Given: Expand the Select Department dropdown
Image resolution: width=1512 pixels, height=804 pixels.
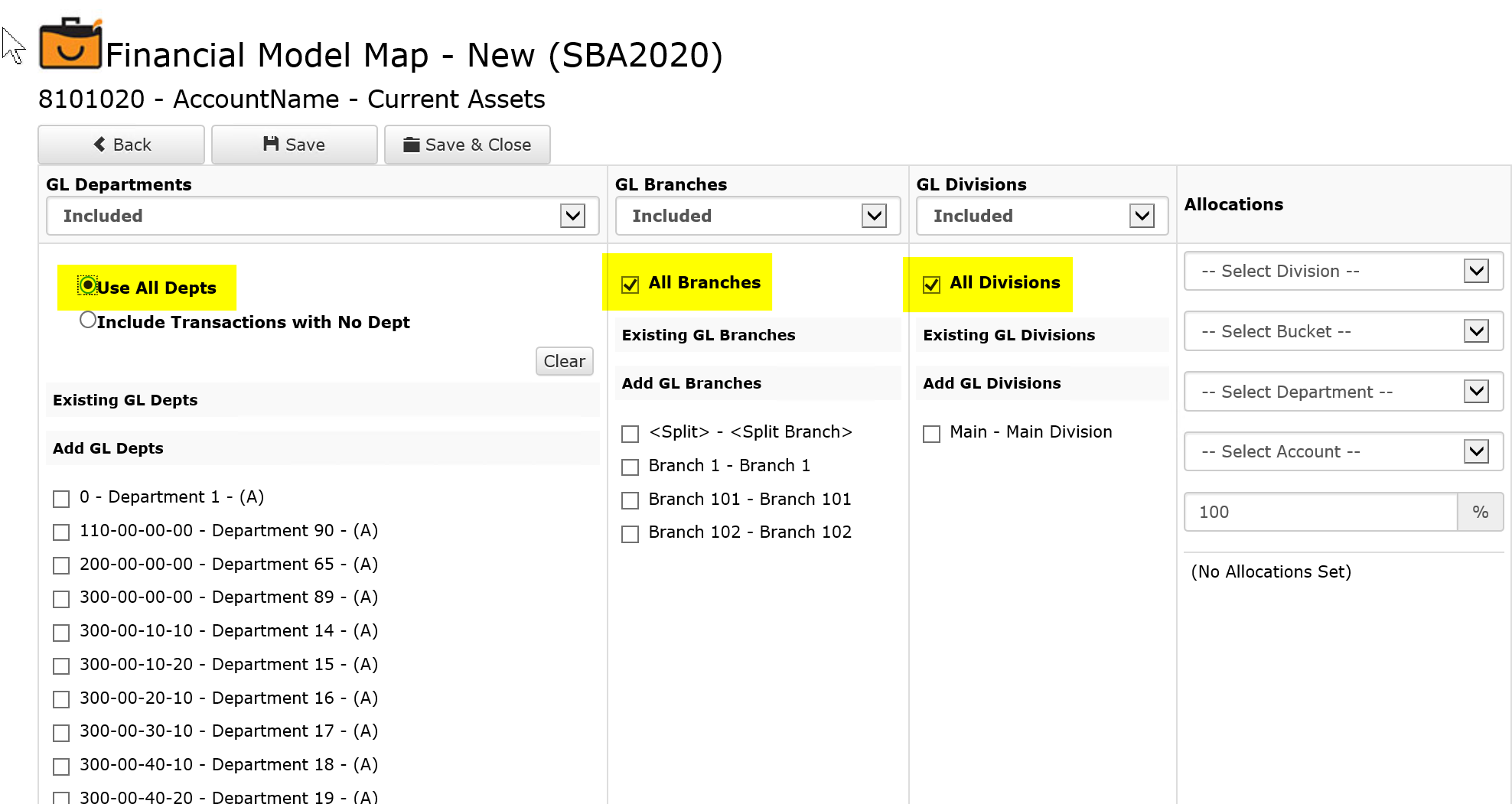Looking at the screenshot, I should 1344,392.
